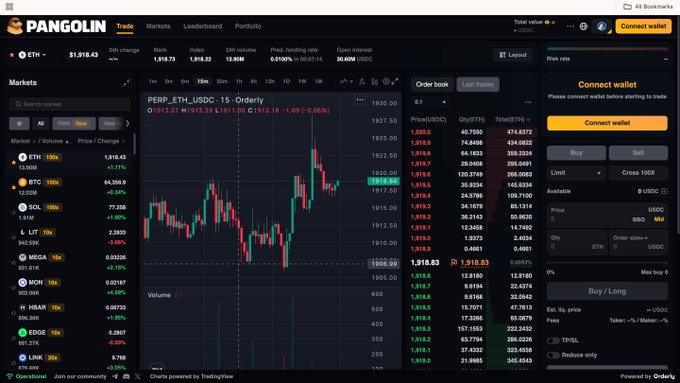Select the 1D chart interval
Viewport: 680px width, 383px height.
pos(286,82)
